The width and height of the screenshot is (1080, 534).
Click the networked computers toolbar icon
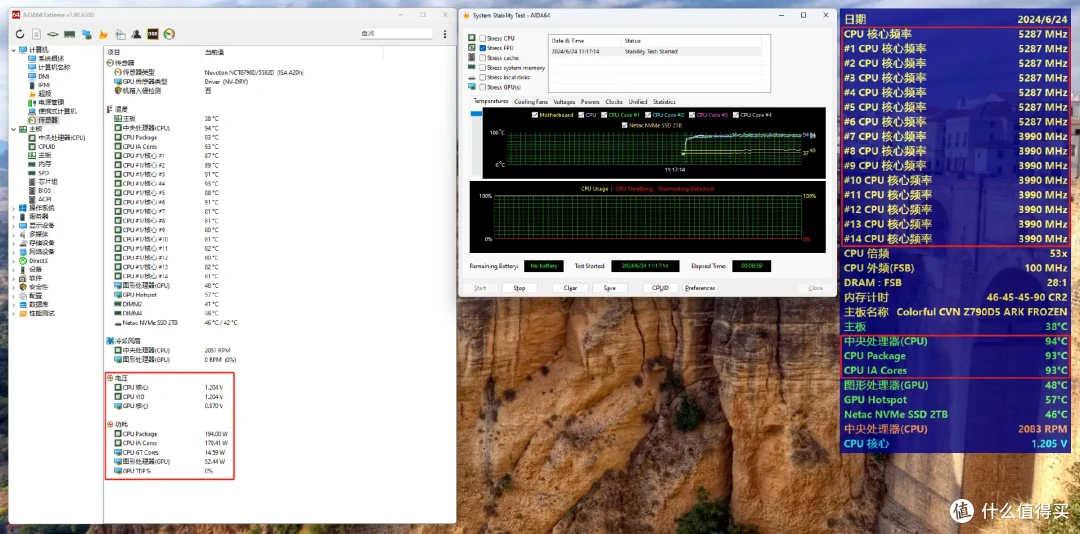tap(87, 34)
